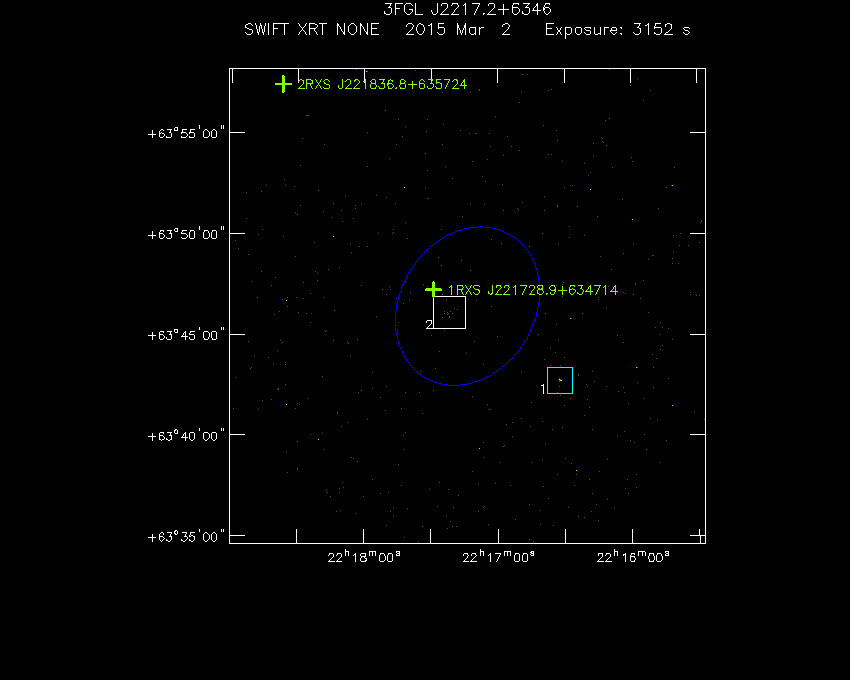Click the green cross marker for 1RXS J221728.9+634714
The height and width of the screenshot is (680, 850).
coord(433,290)
